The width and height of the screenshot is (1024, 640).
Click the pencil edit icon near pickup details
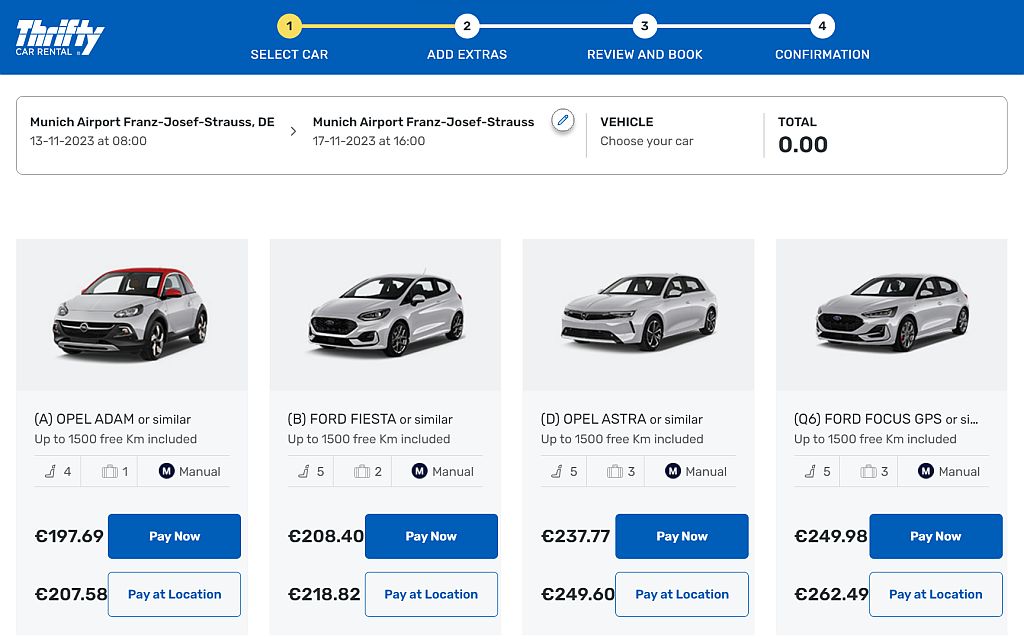click(562, 119)
